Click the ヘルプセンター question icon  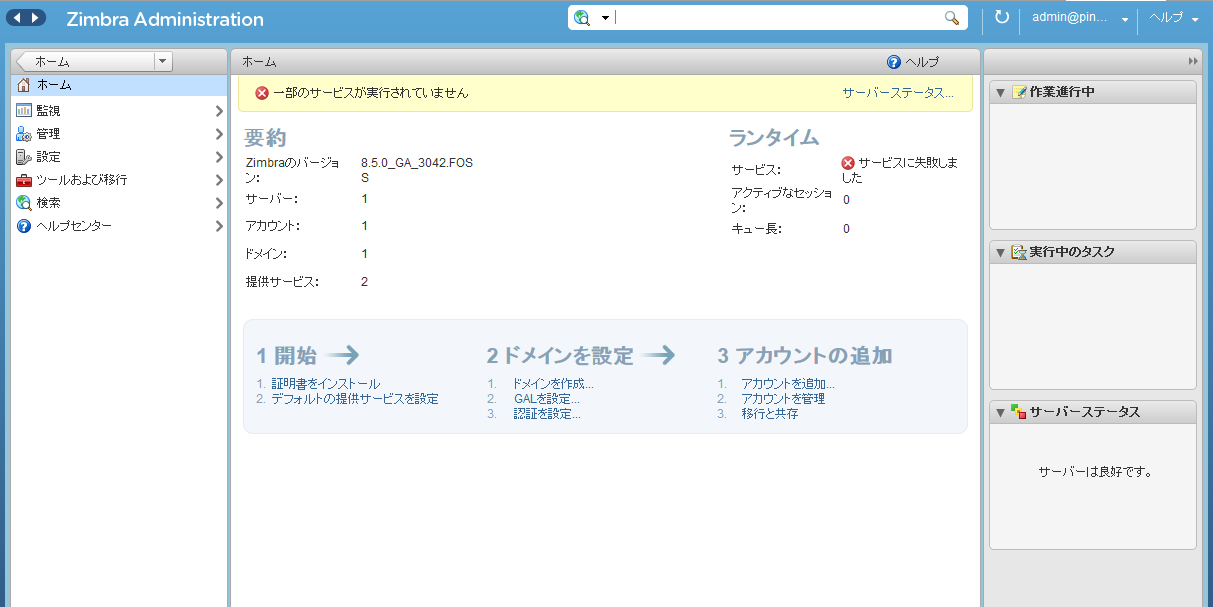click(x=24, y=226)
